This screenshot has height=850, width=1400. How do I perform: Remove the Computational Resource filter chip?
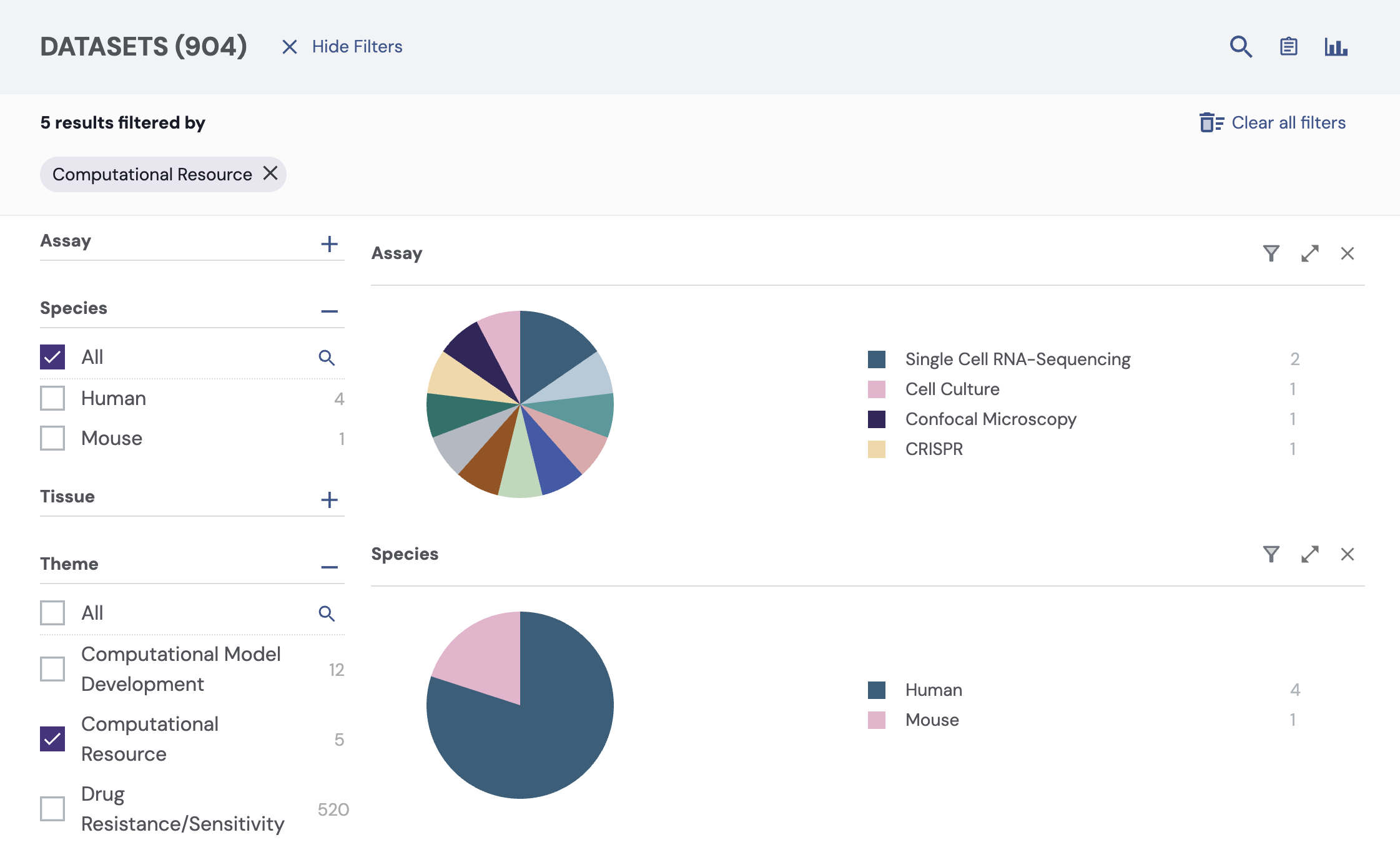pos(270,173)
